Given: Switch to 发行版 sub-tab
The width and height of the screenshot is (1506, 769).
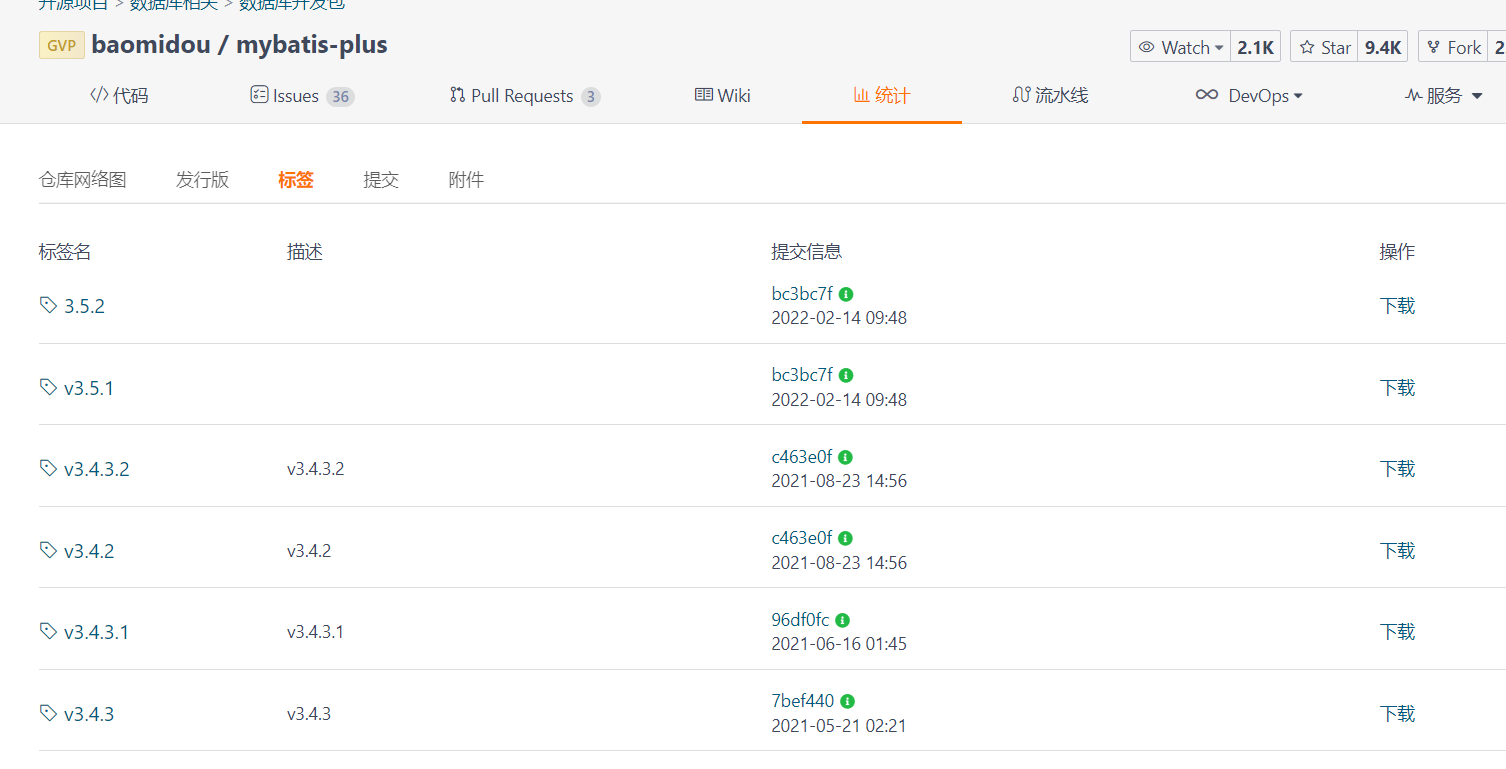Looking at the screenshot, I should [x=203, y=180].
